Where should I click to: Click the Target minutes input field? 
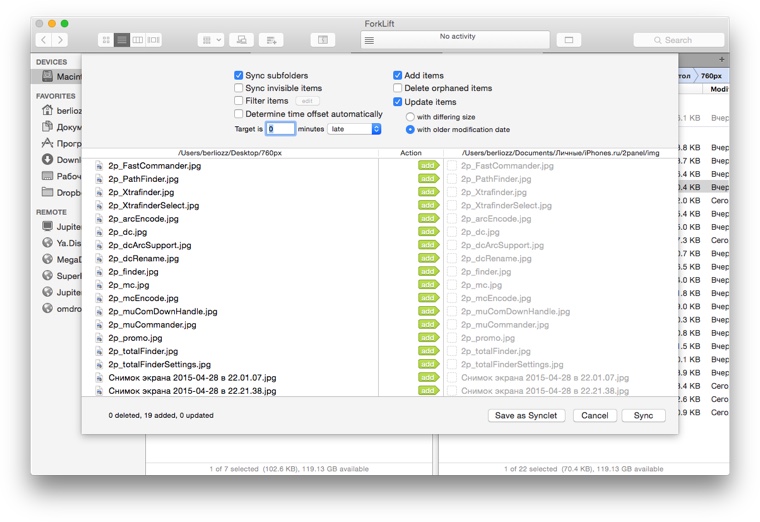tap(280, 129)
